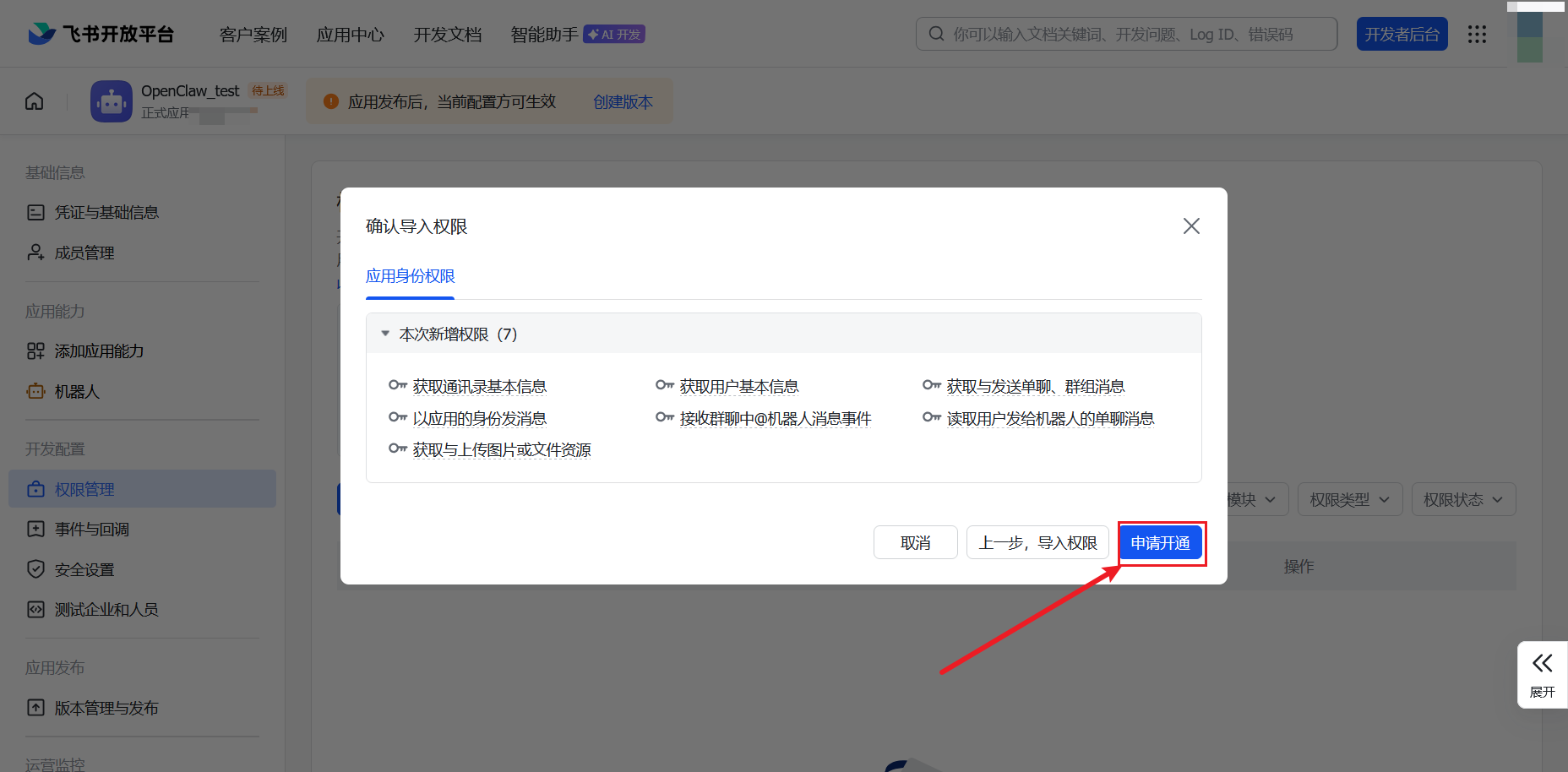This screenshot has height=772, width=1568.
Task: Expand the 权限类型 filter dropdown
Action: point(1349,499)
